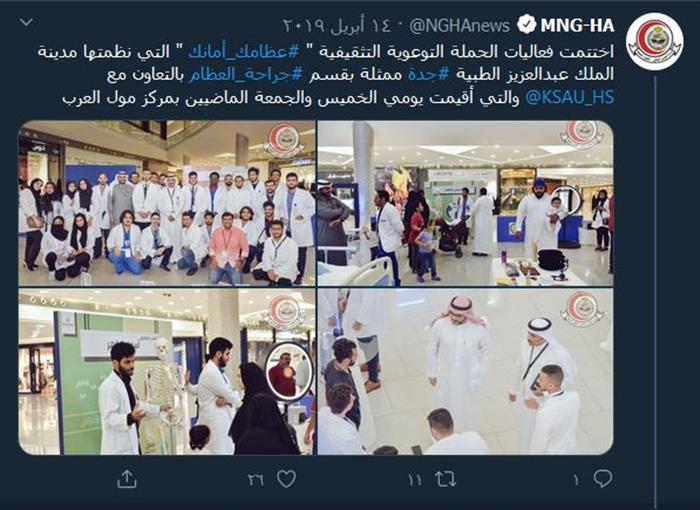Open the MNG-HA account name

577,25
